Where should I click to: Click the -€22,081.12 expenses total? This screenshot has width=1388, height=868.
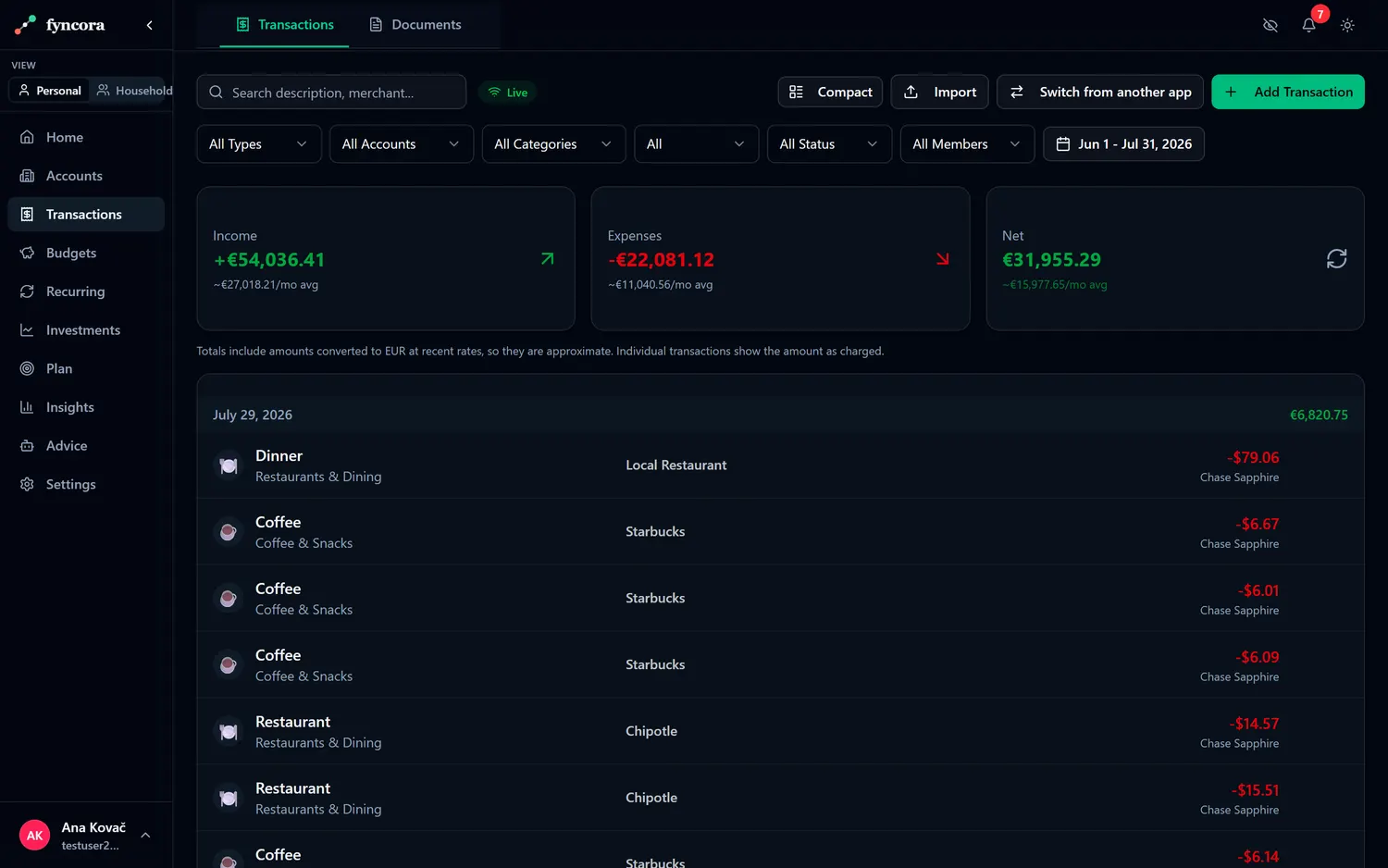[x=661, y=260]
